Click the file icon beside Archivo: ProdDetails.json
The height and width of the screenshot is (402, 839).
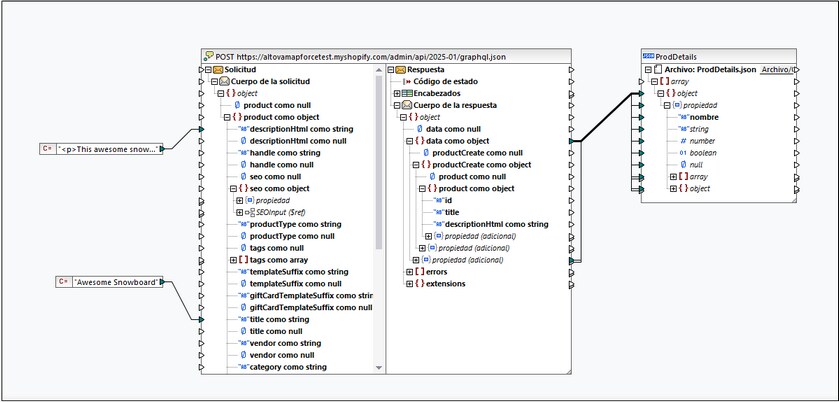(x=658, y=70)
